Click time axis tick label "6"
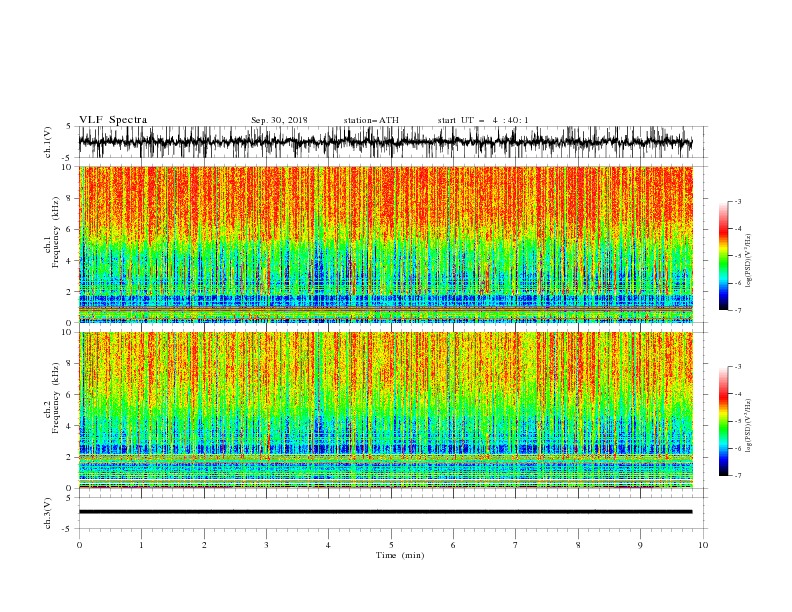The height and width of the screenshot is (612, 792). click(x=453, y=545)
